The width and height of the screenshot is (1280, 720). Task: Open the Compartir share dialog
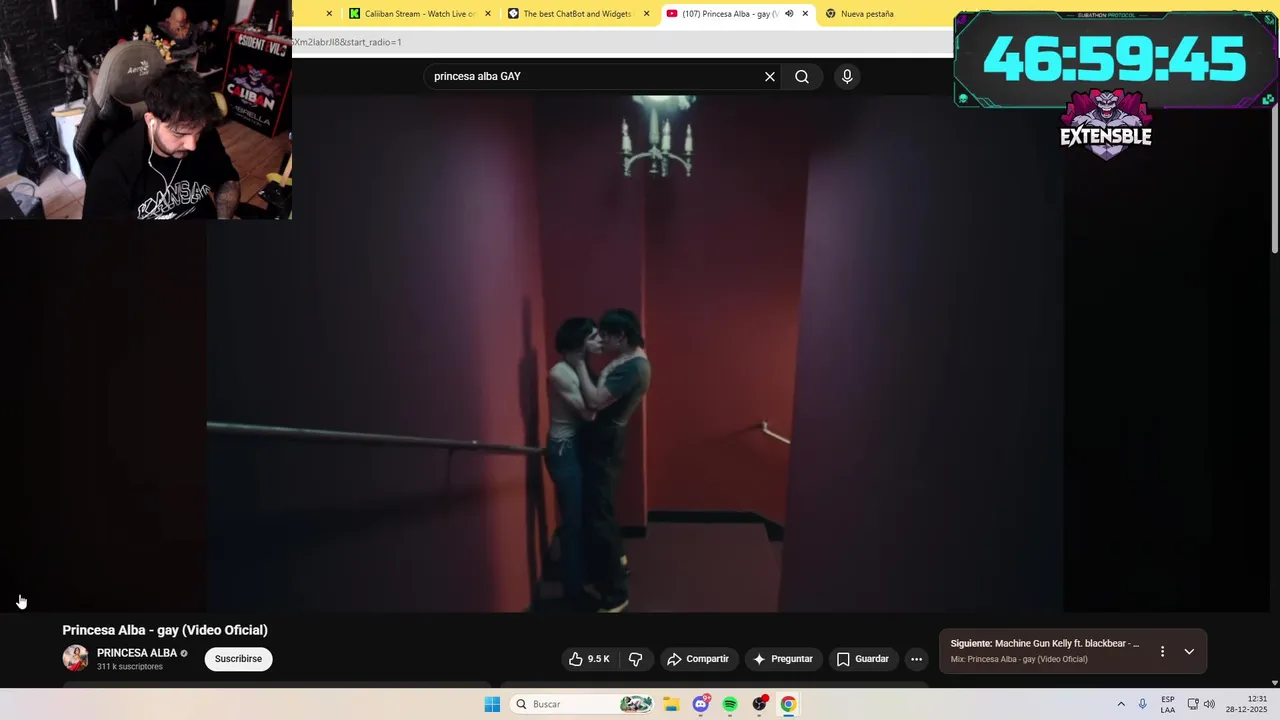click(698, 659)
